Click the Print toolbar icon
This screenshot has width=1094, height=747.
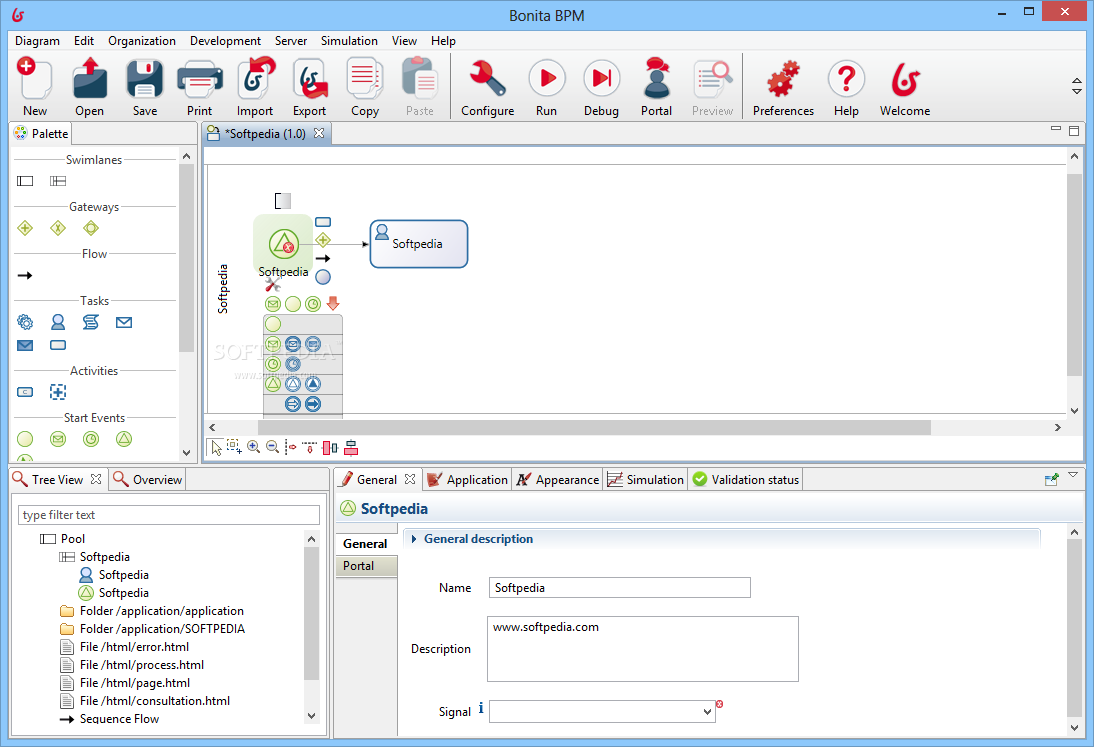click(x=200, y=80)
